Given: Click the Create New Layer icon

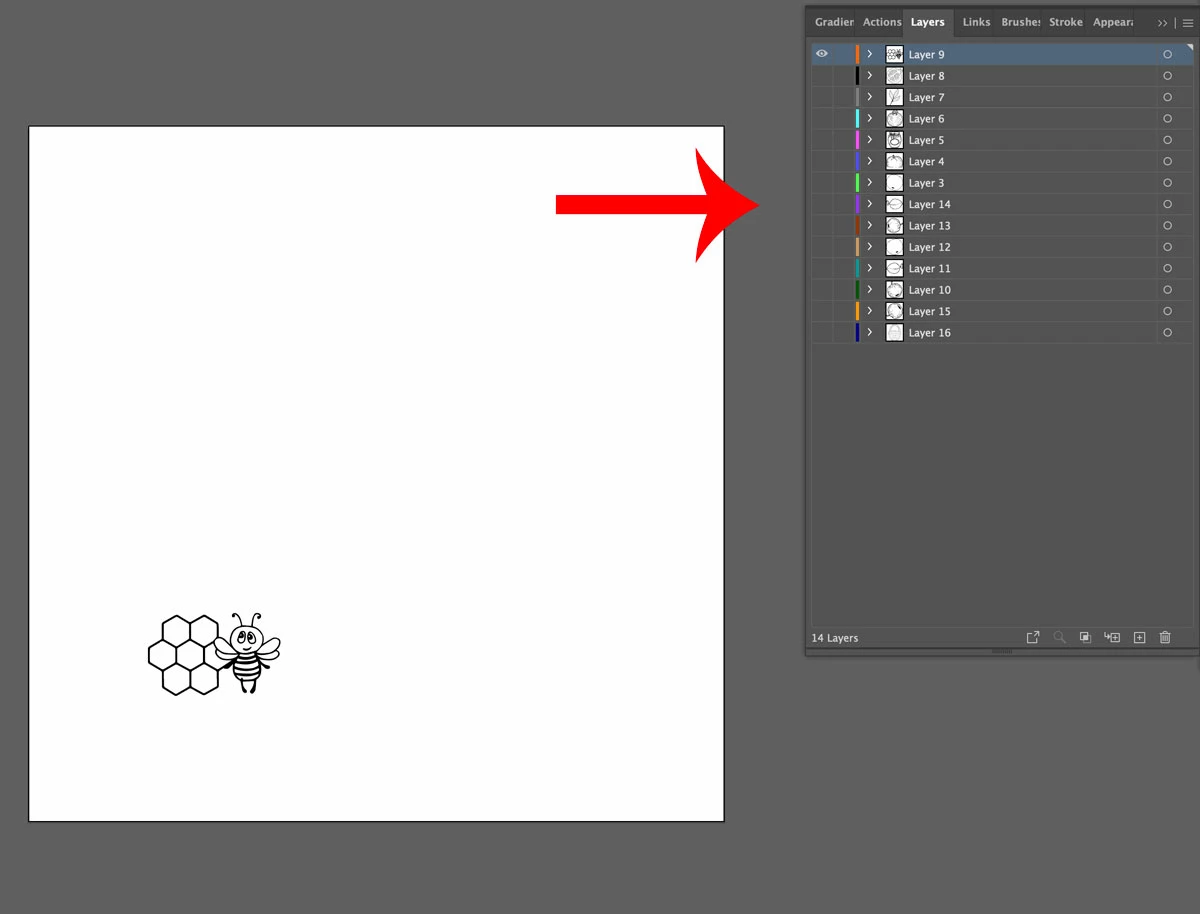Looking at the screenshot, I should click(x=1139, y=638).
